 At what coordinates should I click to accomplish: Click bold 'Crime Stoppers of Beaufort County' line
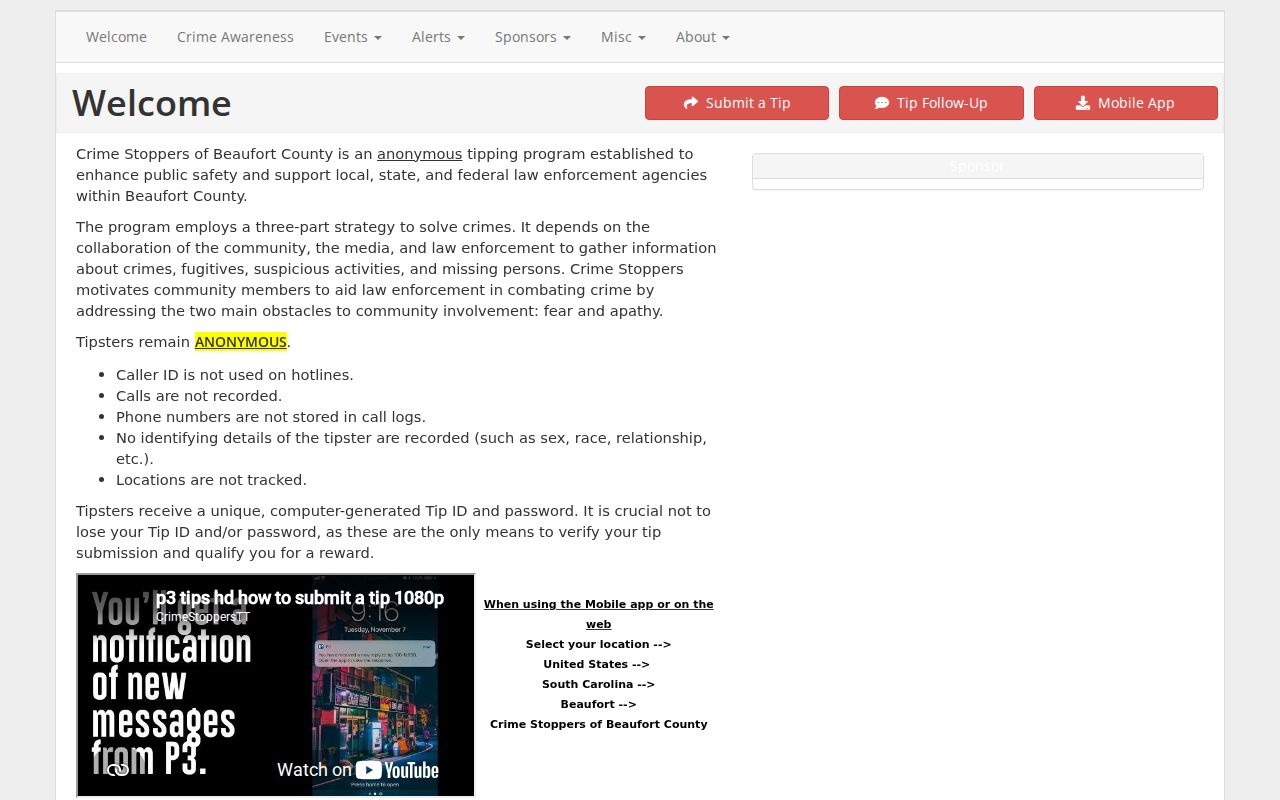pyautogui.click(x=599, y=724)
